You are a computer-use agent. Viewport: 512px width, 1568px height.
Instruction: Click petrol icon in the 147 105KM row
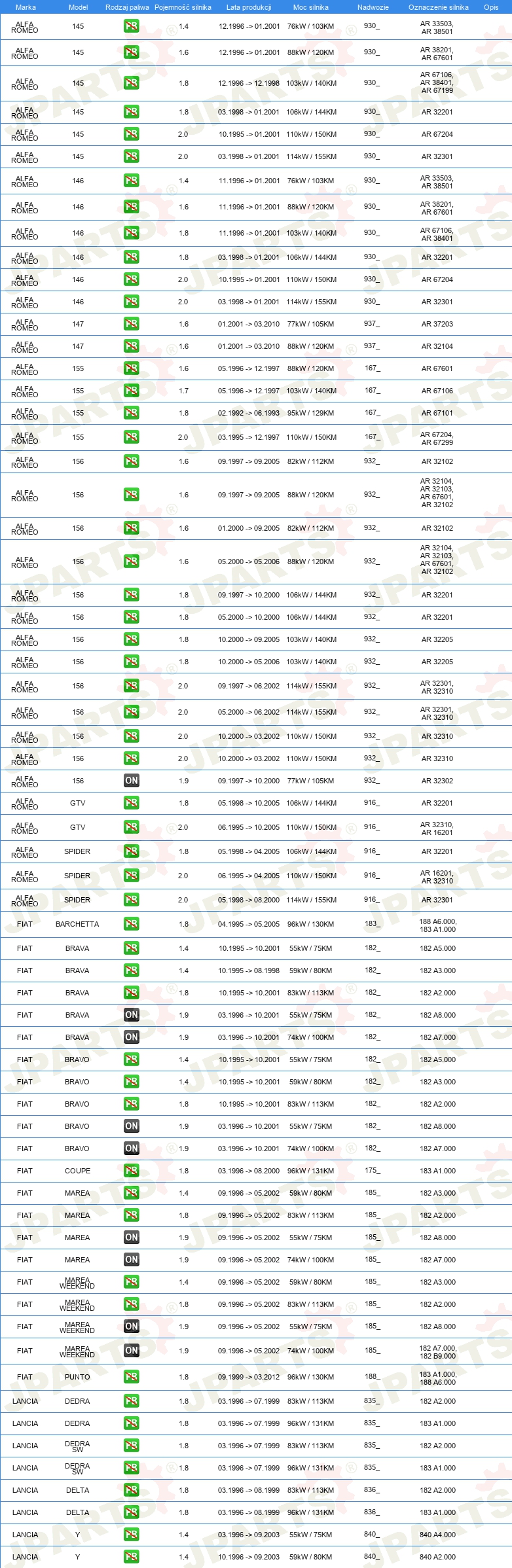131,324
